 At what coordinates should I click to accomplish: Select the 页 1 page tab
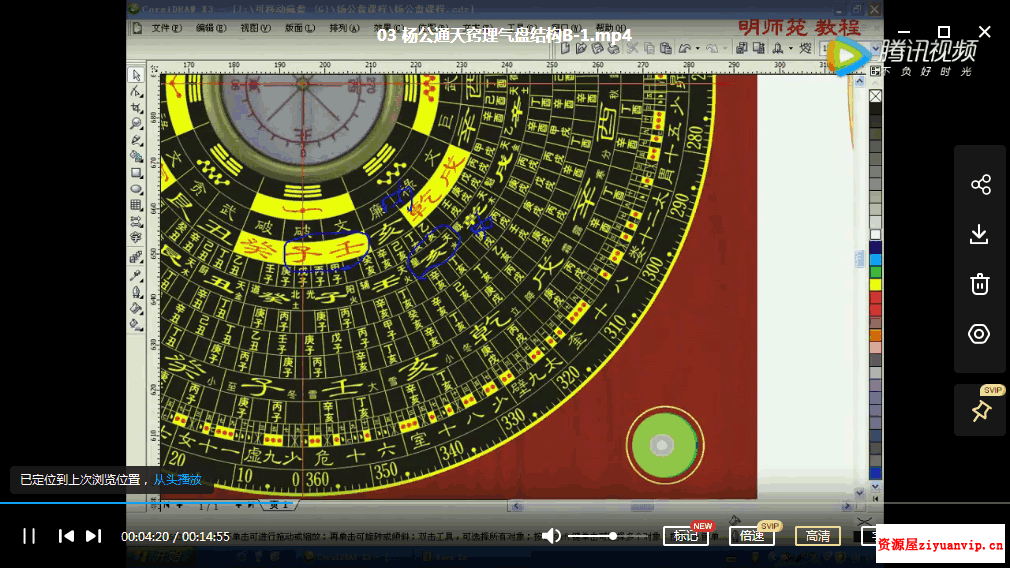279,506
